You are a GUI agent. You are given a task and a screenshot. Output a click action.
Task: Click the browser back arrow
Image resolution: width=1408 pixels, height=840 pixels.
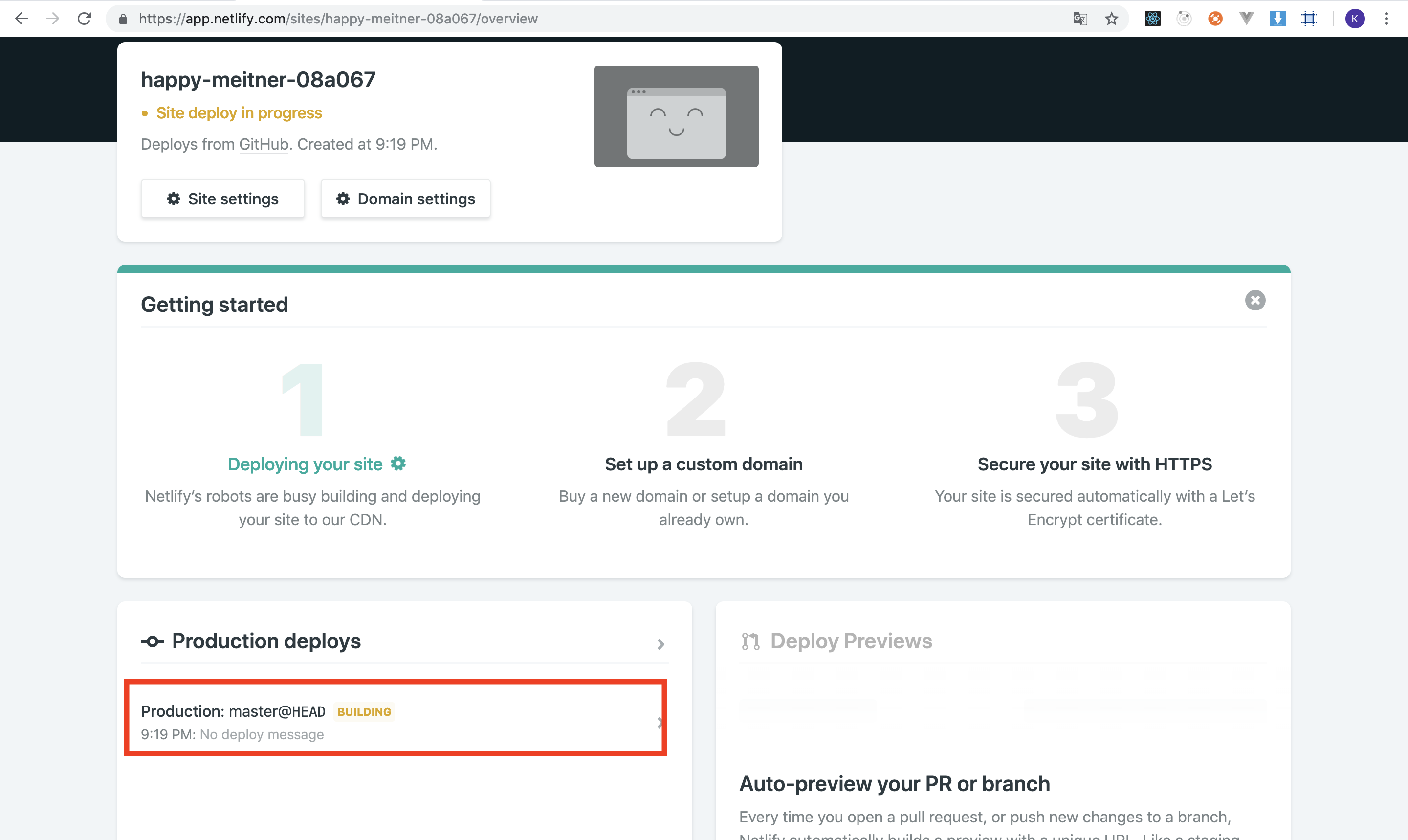(x=21, y=19)
